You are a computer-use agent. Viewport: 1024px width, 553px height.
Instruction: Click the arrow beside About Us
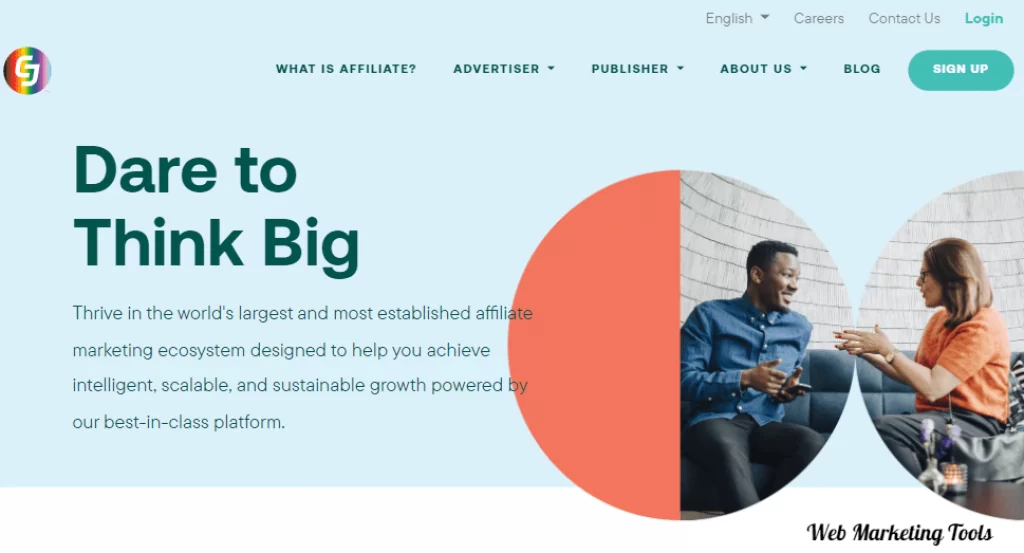click(803, 69)
